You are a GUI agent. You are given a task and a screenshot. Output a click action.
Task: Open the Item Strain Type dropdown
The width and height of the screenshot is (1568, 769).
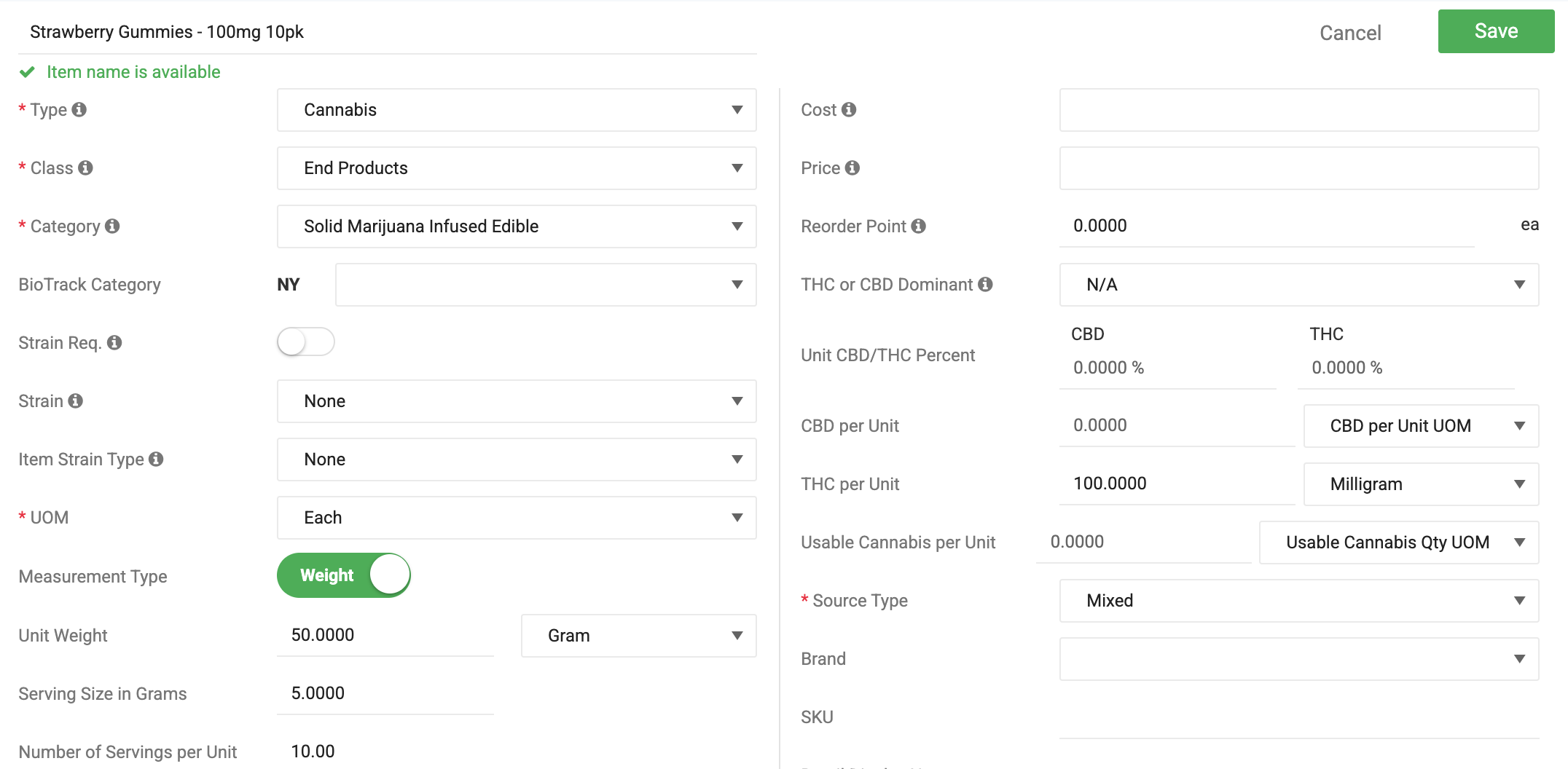point(517,460)
